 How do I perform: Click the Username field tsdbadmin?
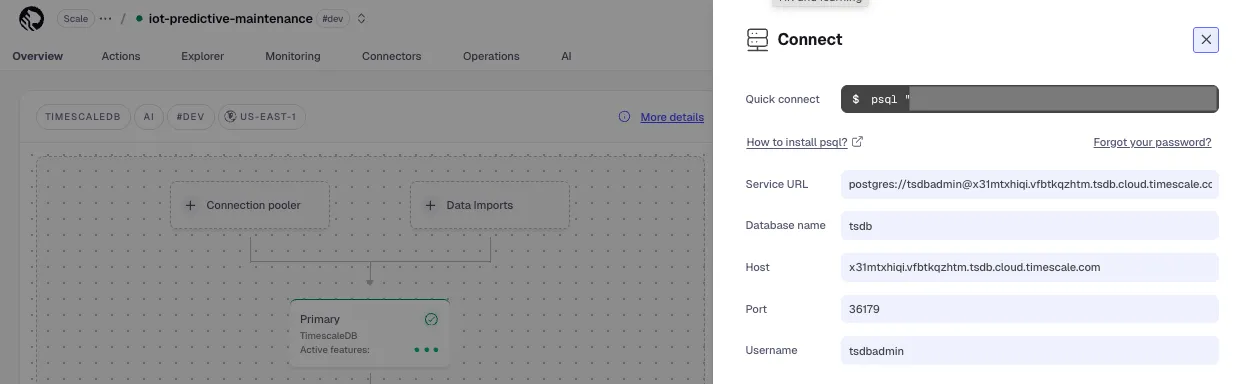tap(1030, 350)
